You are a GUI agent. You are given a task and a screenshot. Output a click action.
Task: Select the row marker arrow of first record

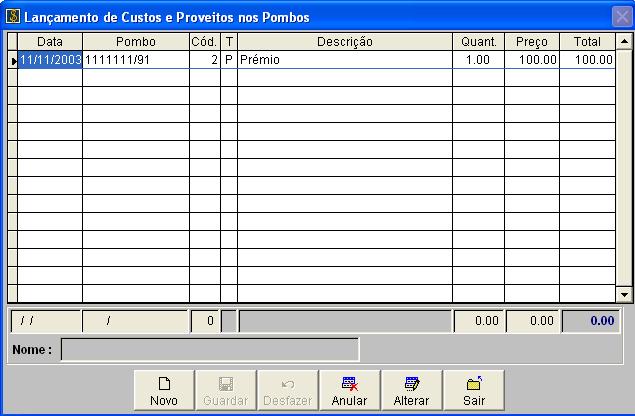pos(13,60)
